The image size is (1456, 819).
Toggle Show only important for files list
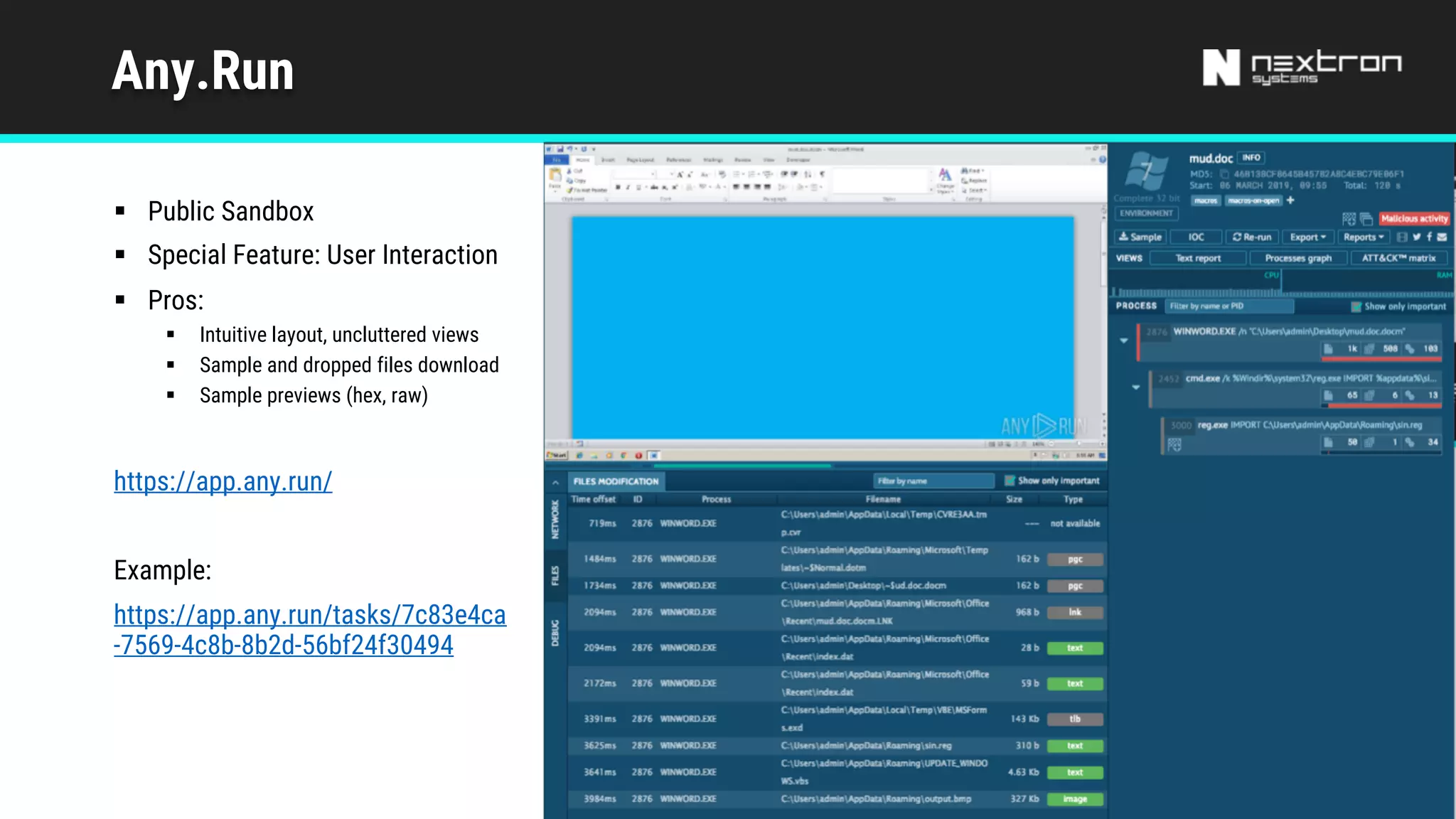point(1010,481)
